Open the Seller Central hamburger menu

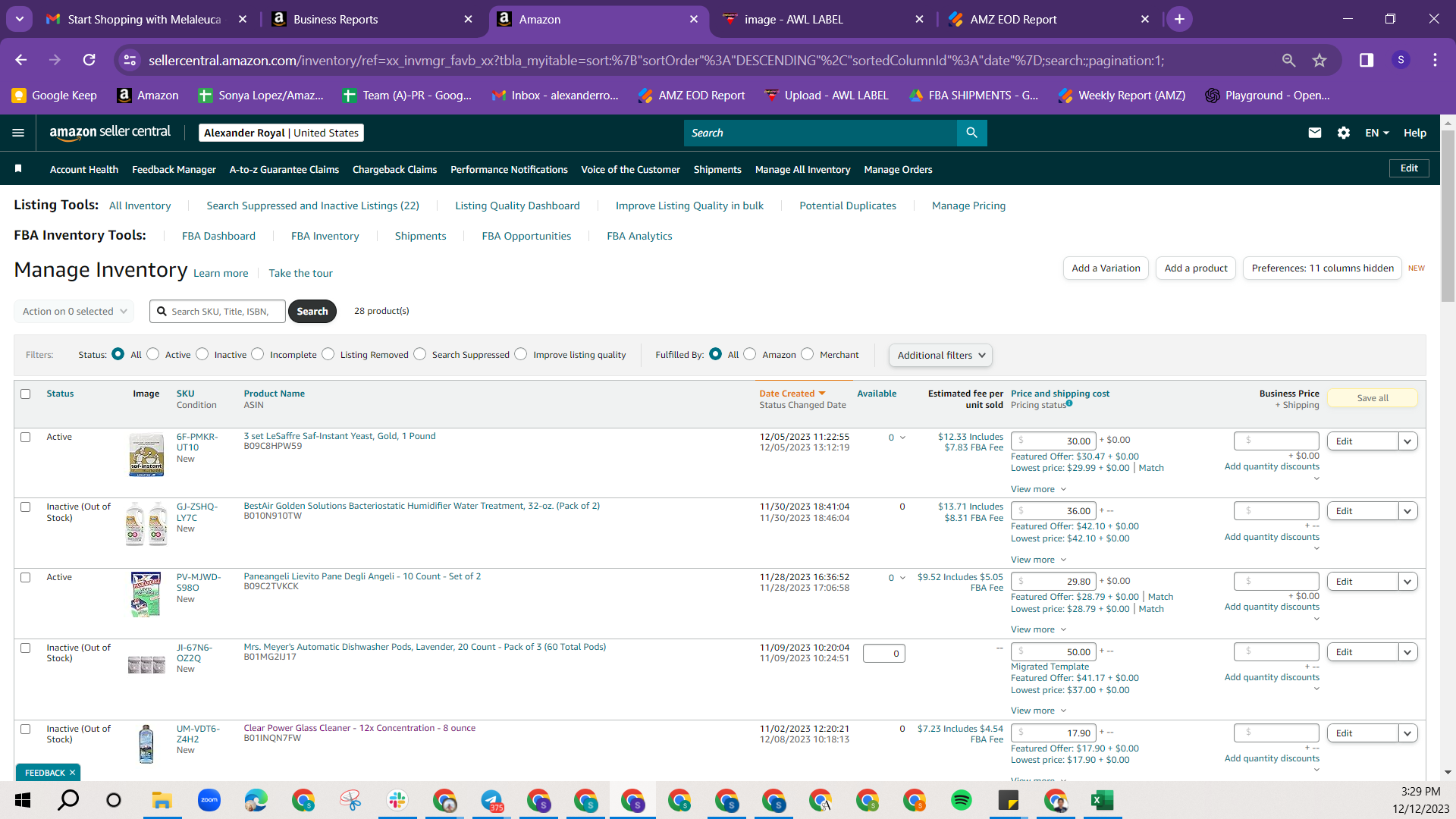click(18, 133)
